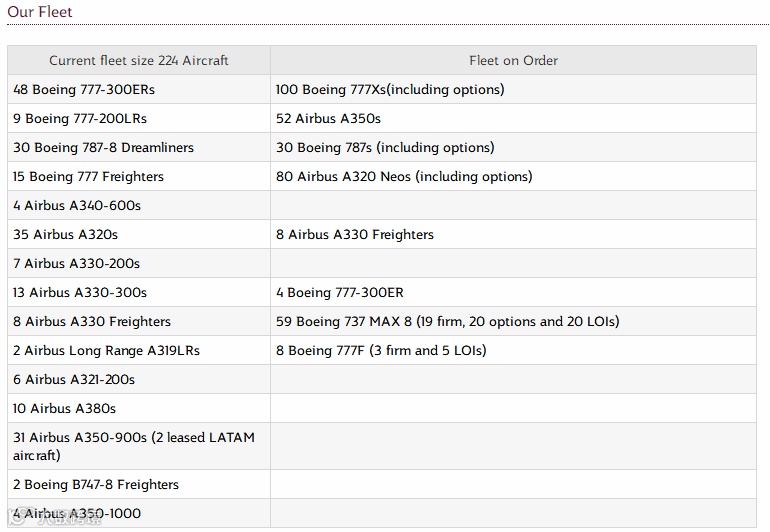Screen dimensions: 770x532
Task: Select '2 Airbus Long Range A319LRs' row
Action: [106, 350]
